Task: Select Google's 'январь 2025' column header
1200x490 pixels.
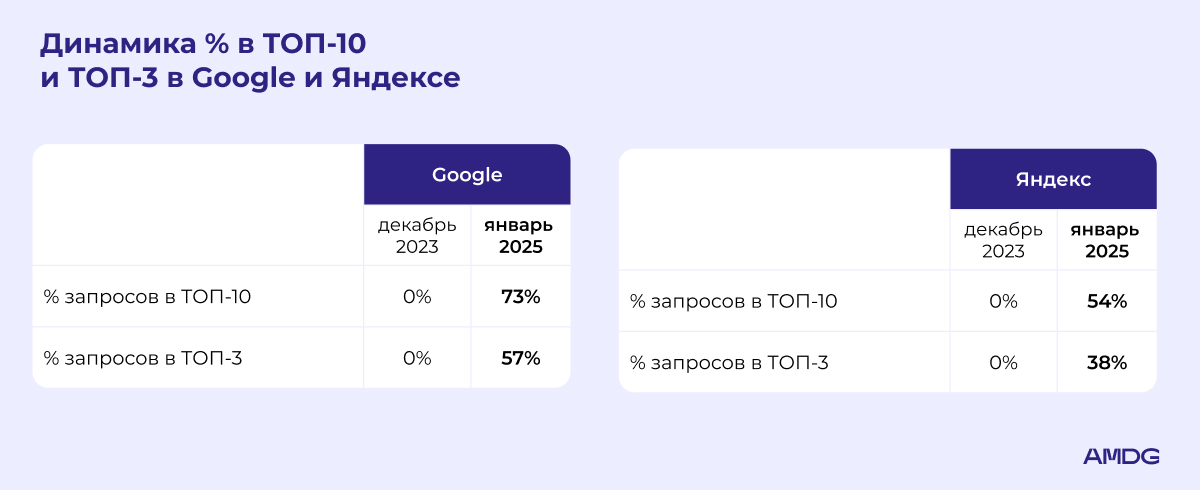Action: 521,236
